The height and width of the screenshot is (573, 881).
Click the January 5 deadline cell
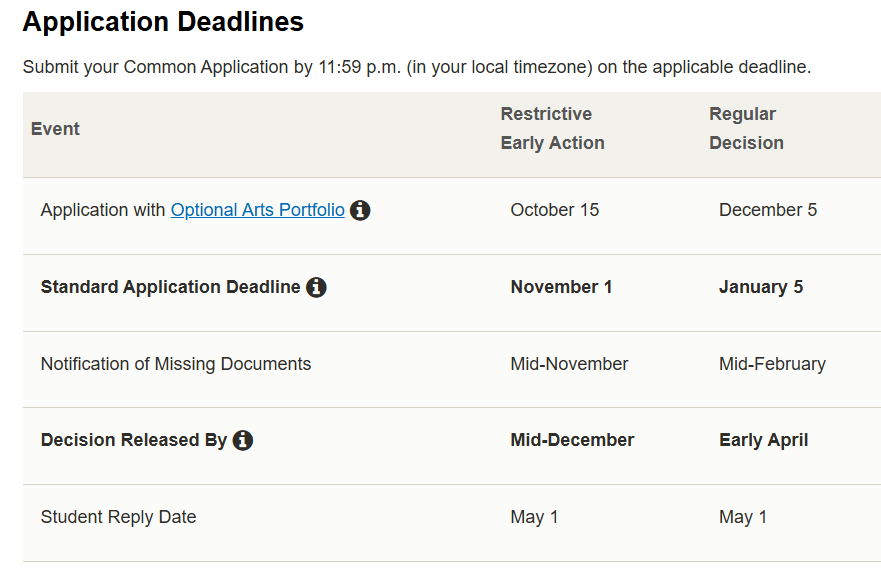(761, 287)
